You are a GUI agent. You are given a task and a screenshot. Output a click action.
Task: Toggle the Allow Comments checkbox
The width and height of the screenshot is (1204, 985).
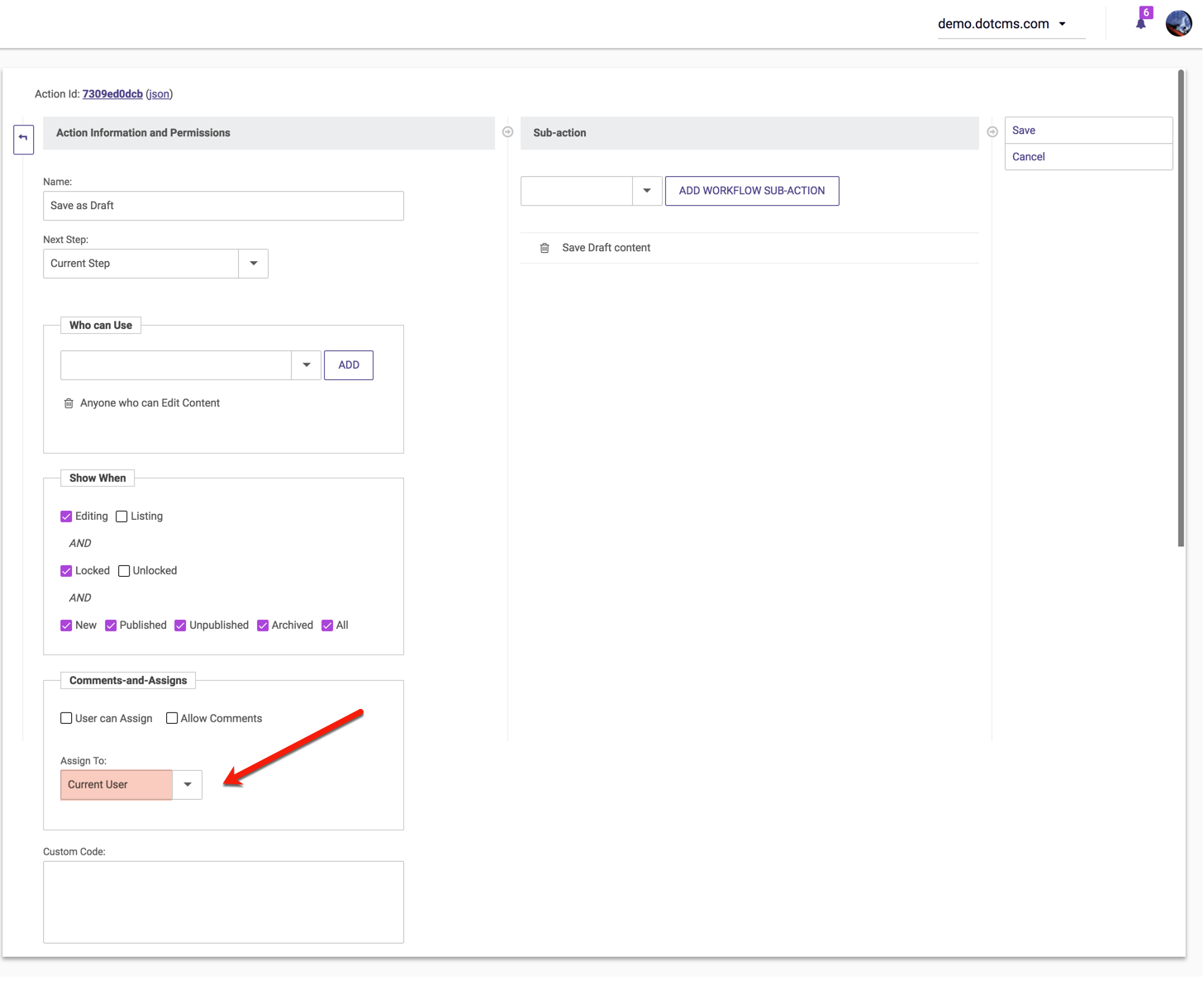pos(172,718)
